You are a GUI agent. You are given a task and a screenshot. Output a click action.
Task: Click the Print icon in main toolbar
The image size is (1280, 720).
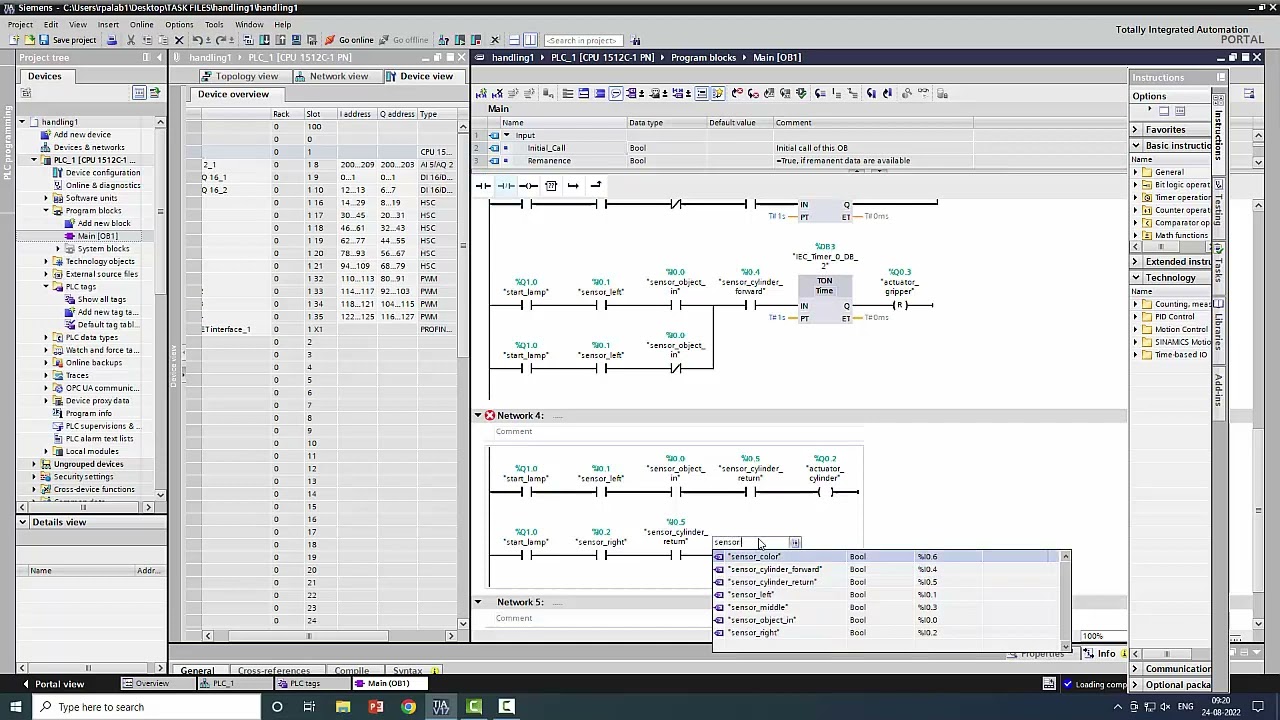point(112,40)
